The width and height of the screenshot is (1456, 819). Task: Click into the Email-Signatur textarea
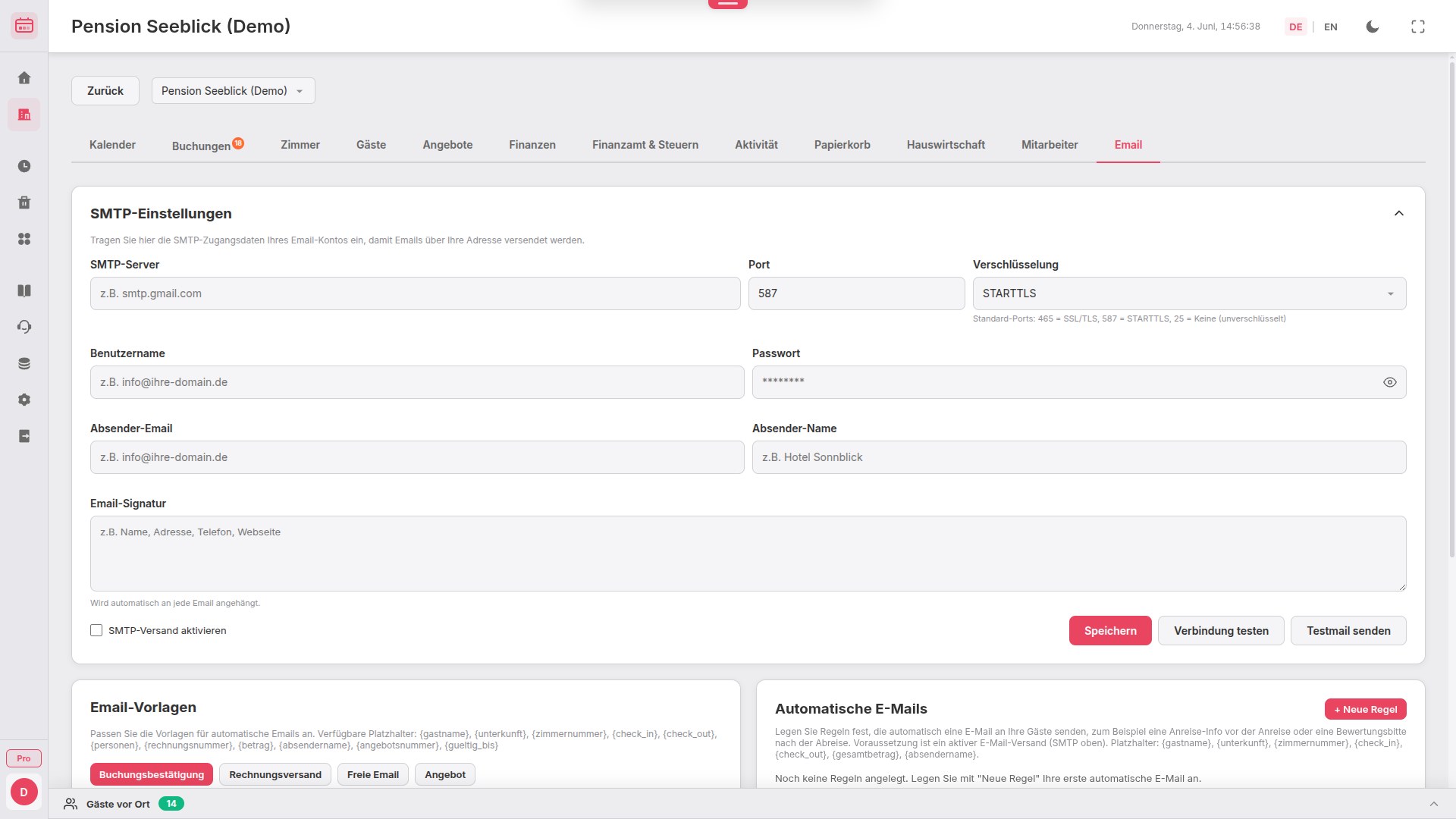click(748, 554)
